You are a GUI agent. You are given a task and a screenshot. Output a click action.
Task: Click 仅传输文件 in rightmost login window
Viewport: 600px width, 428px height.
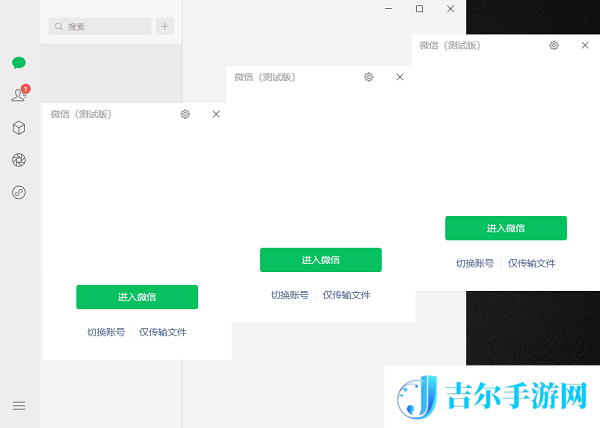532,263
